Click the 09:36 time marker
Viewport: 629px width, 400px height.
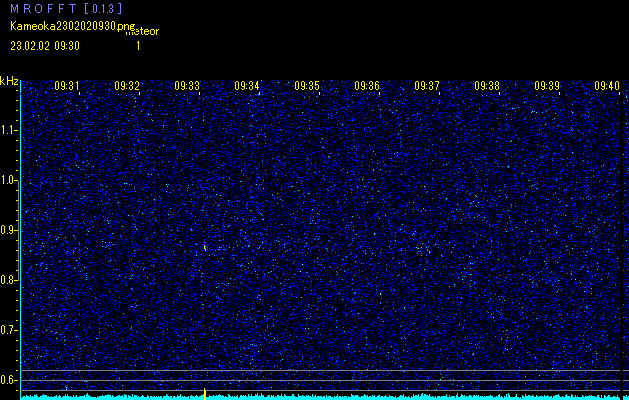367,86
